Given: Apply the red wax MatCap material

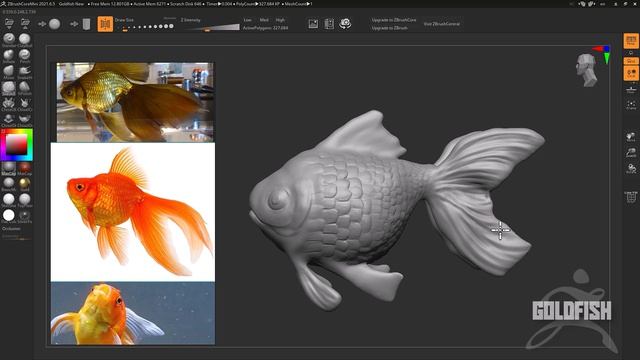Looking at the screenshot, I should pyautogui.click(x=24, y=168).
